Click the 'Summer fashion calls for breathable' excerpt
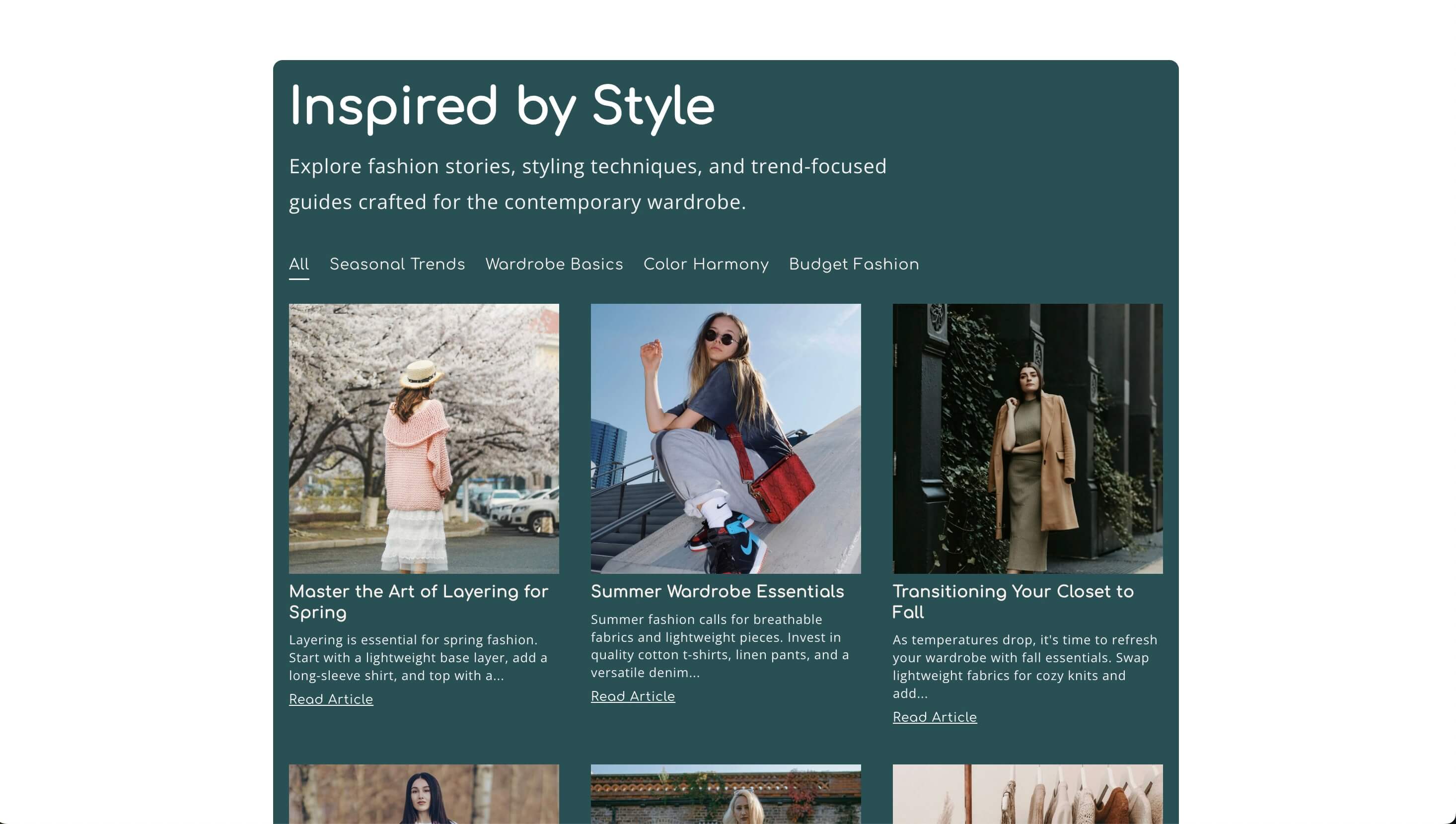 pos(720,646)
